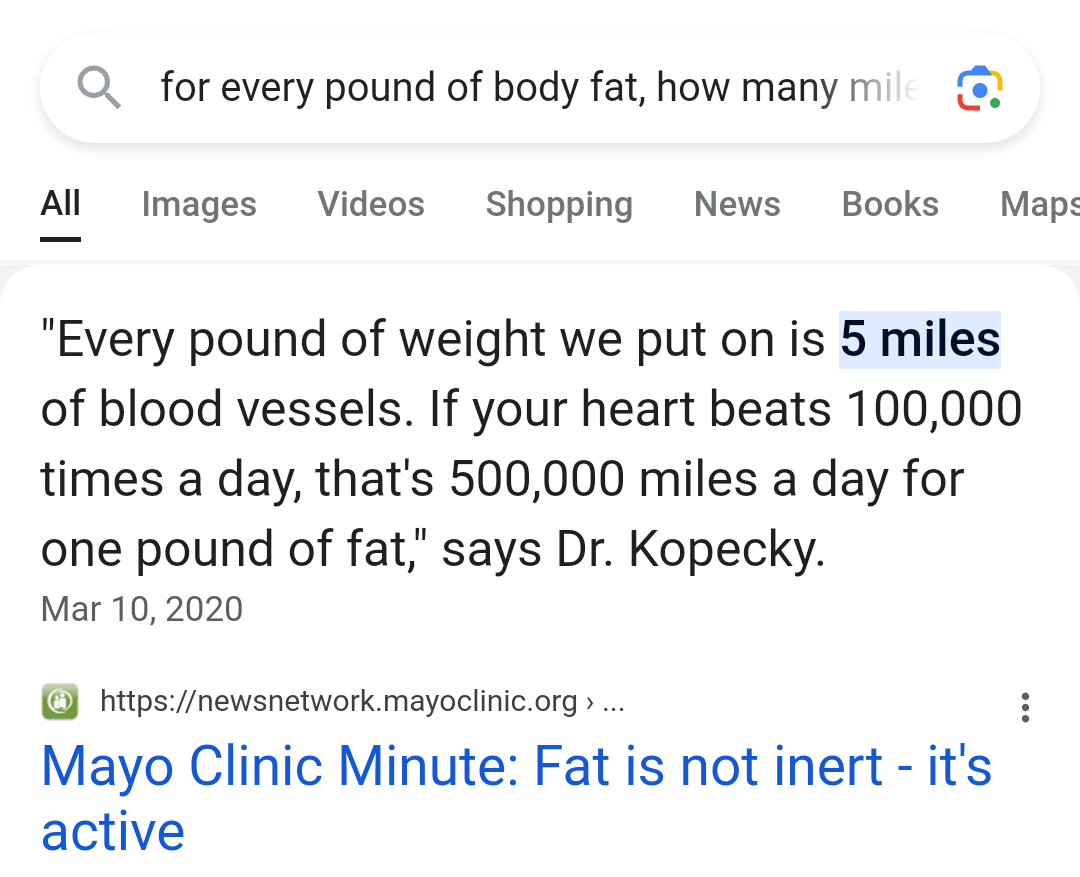Click the "Mar 10, 2020" date text

(x=142, y=609)
